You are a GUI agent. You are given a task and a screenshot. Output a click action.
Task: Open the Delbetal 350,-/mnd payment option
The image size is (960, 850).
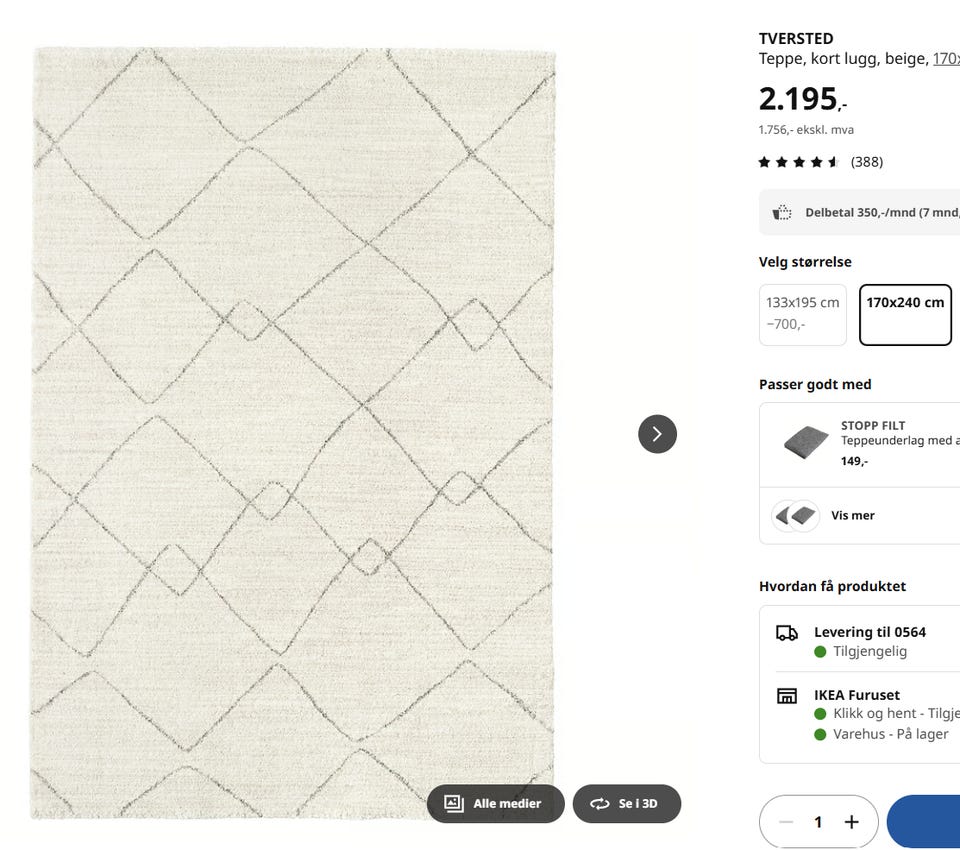pos(860,212)
